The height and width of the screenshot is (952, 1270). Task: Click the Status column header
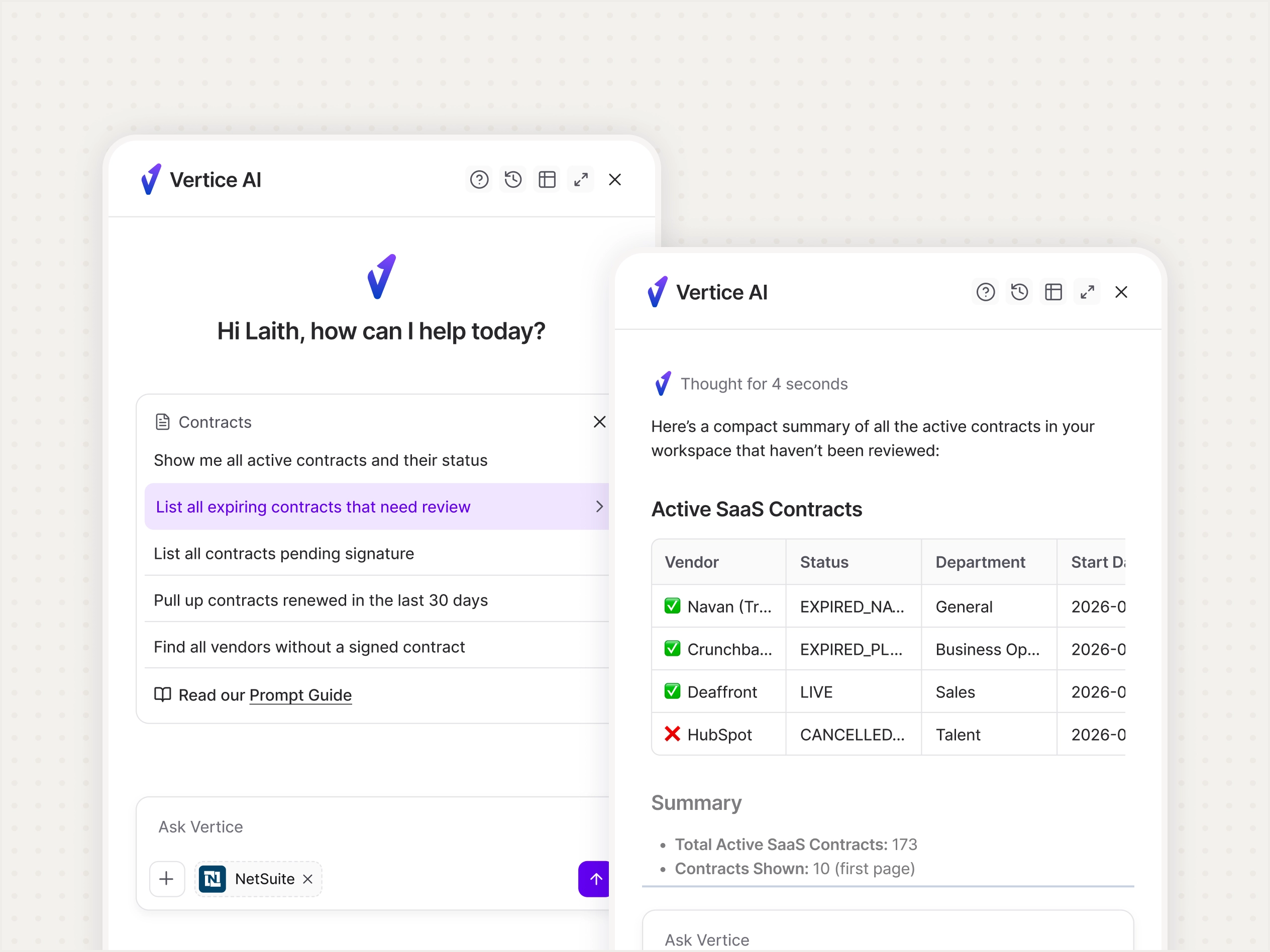pos(853,562)
